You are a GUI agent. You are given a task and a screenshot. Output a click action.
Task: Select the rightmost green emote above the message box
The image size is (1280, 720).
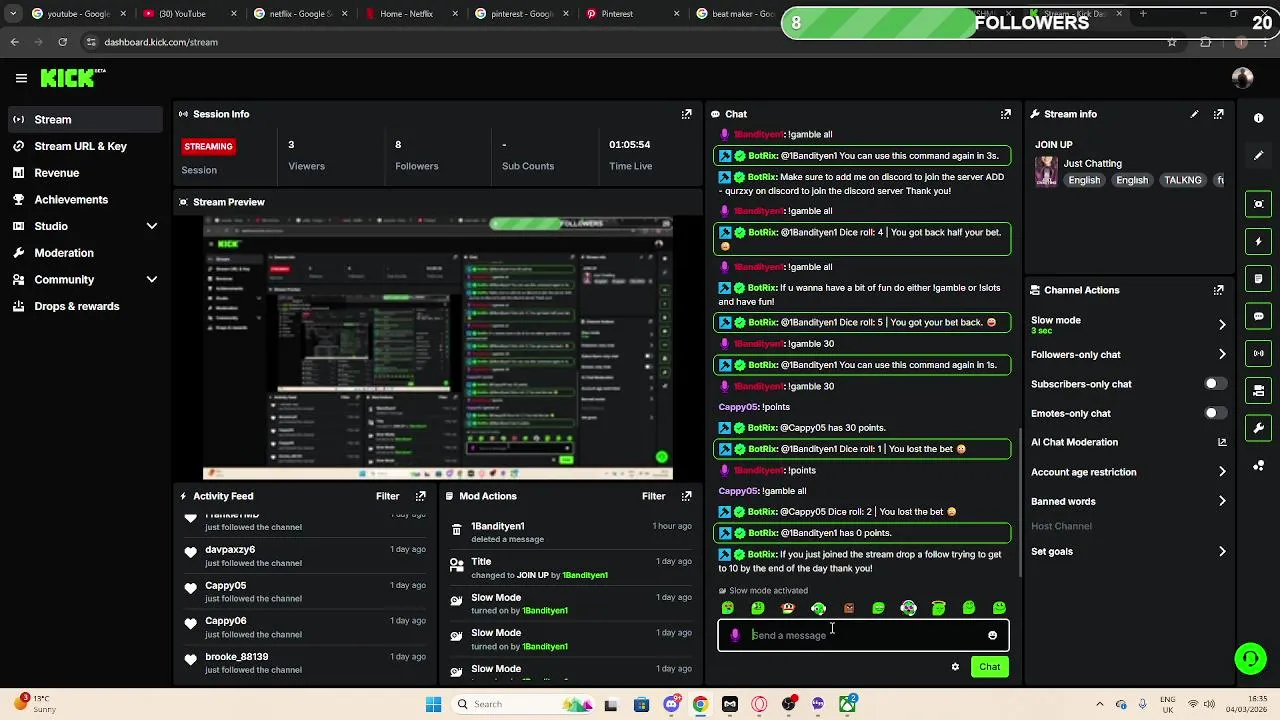tap(999, 608)
